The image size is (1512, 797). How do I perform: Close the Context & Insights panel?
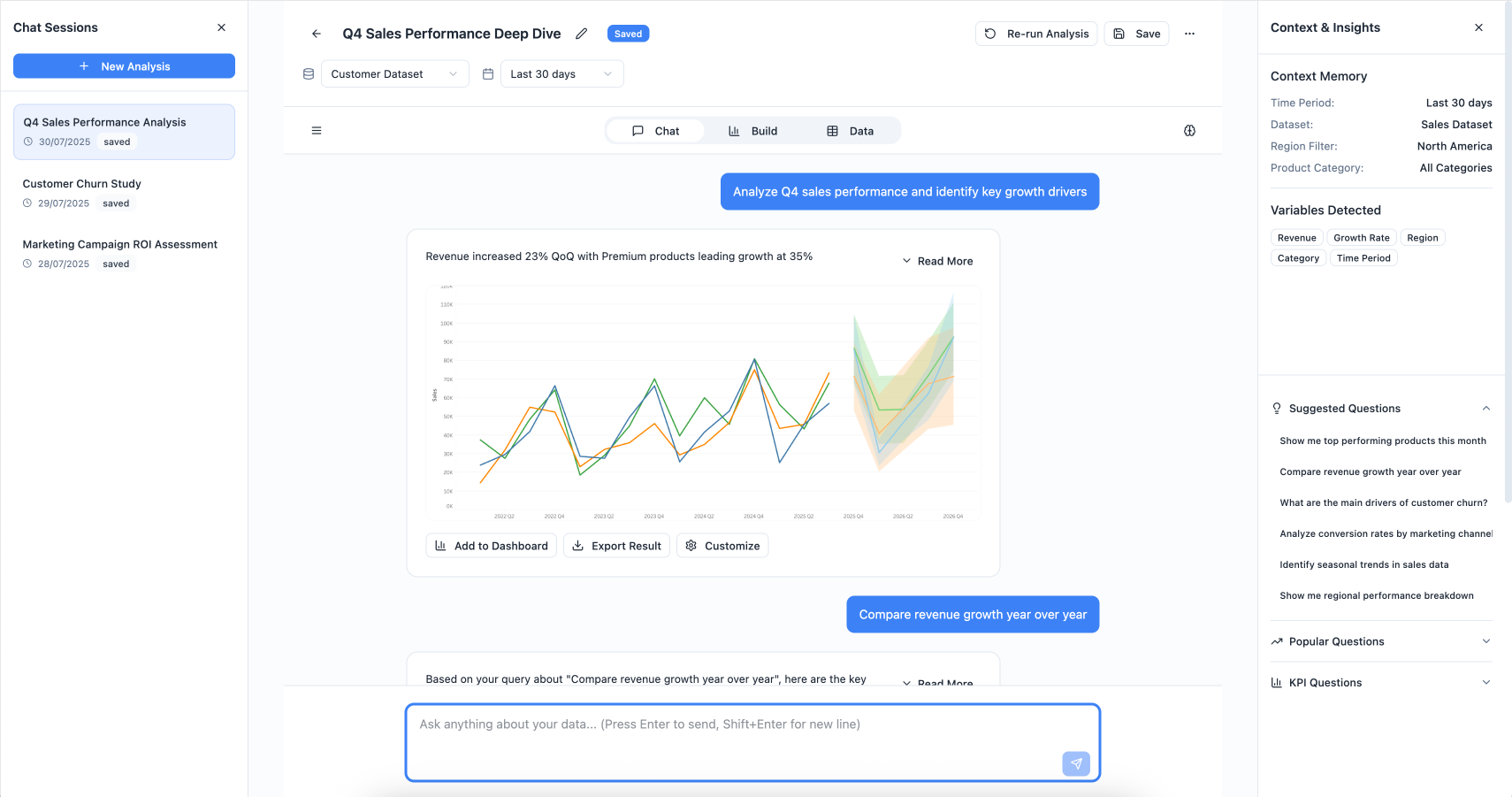pyautogui.click(x=1478, y=27)
